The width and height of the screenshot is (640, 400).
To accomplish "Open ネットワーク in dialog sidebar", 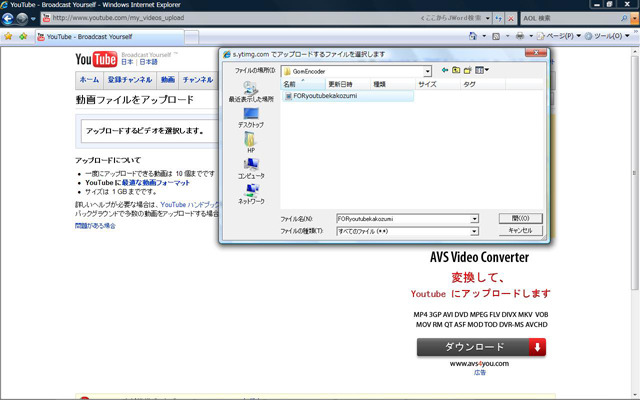I will pyautogui.click(x=251, y=194).
